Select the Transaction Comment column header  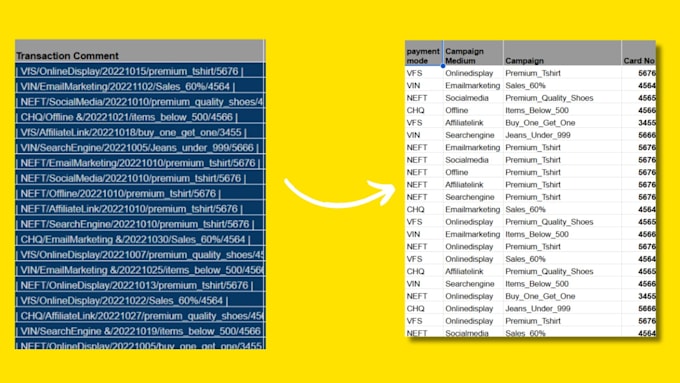coord(140,52)
